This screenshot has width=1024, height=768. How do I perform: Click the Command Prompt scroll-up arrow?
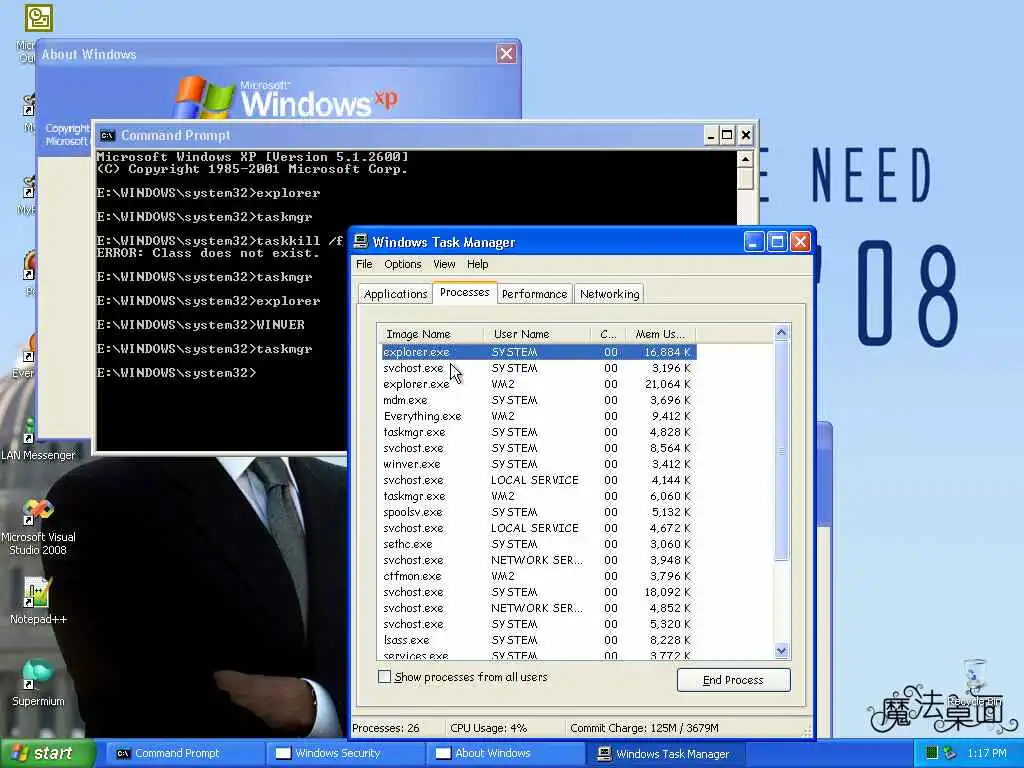745,159
